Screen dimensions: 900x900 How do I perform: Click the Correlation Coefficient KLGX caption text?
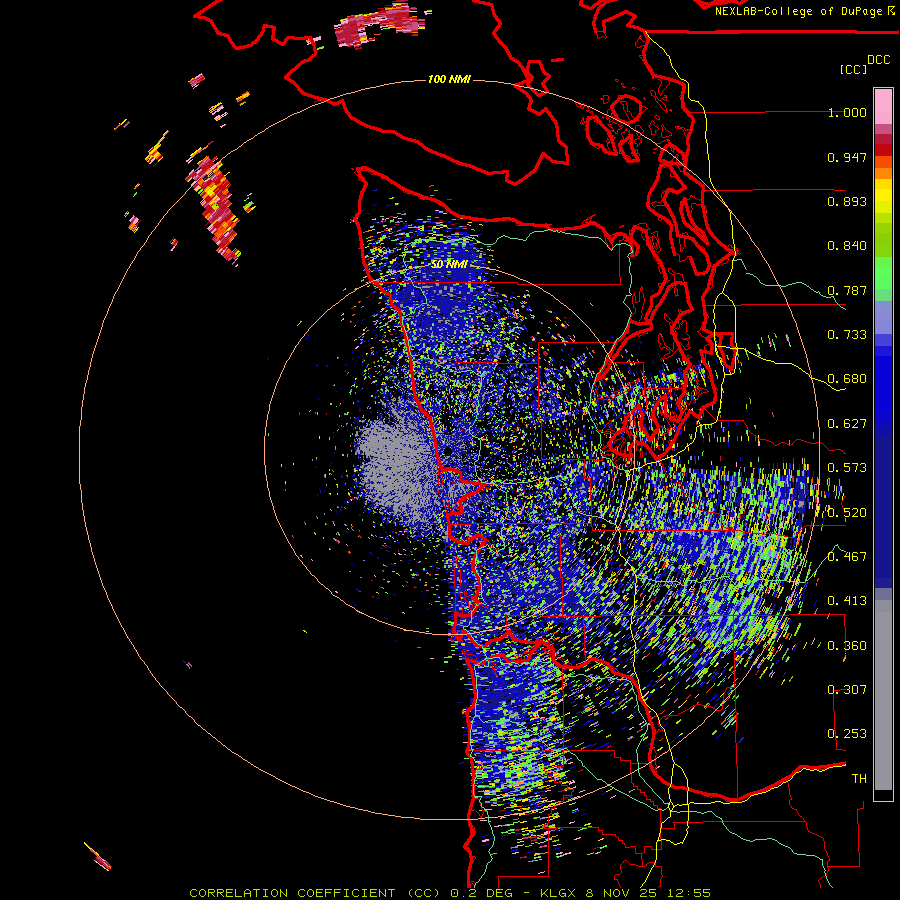coord(450,893)
